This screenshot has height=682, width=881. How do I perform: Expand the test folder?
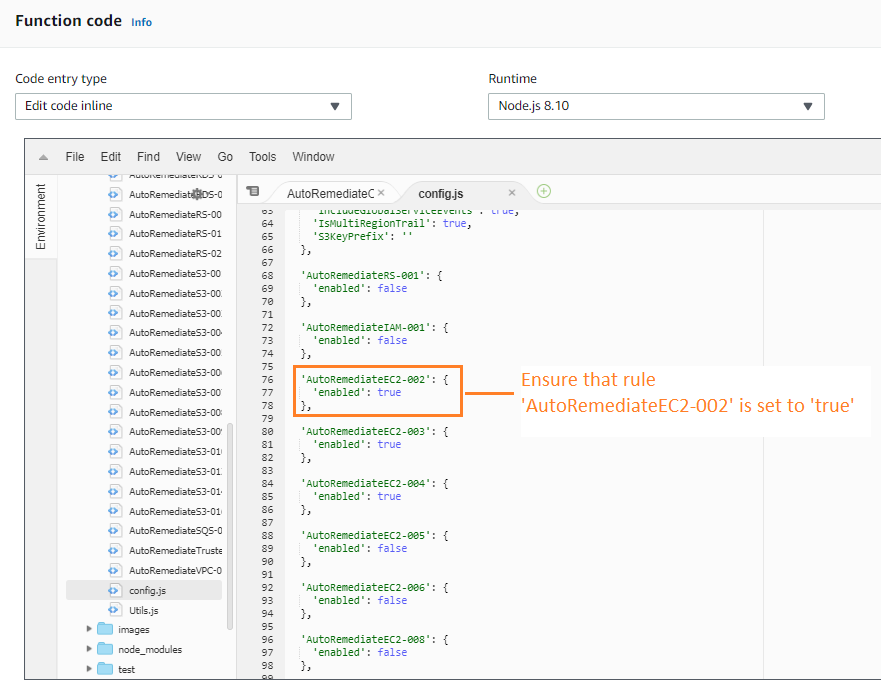89,668
